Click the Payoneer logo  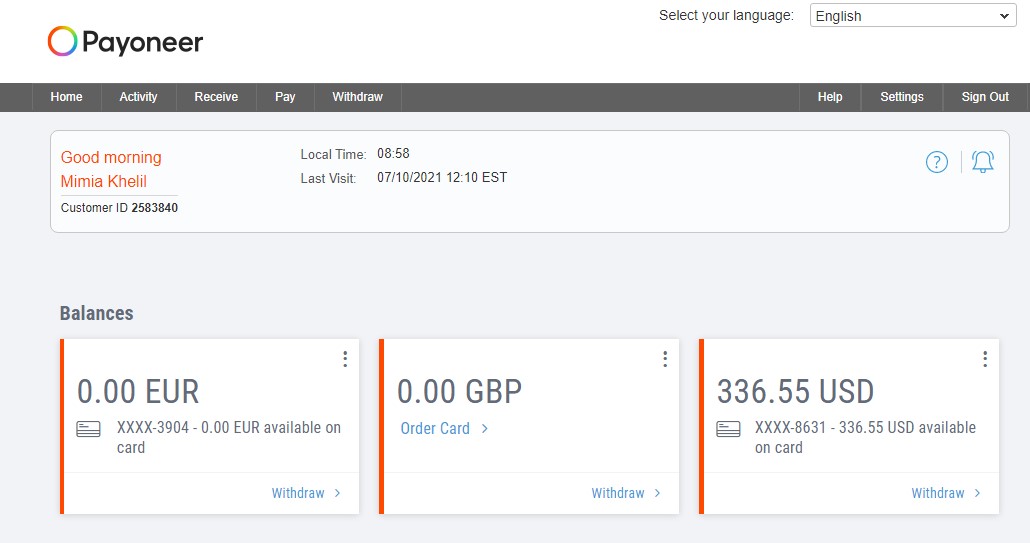tap(125, 42)
